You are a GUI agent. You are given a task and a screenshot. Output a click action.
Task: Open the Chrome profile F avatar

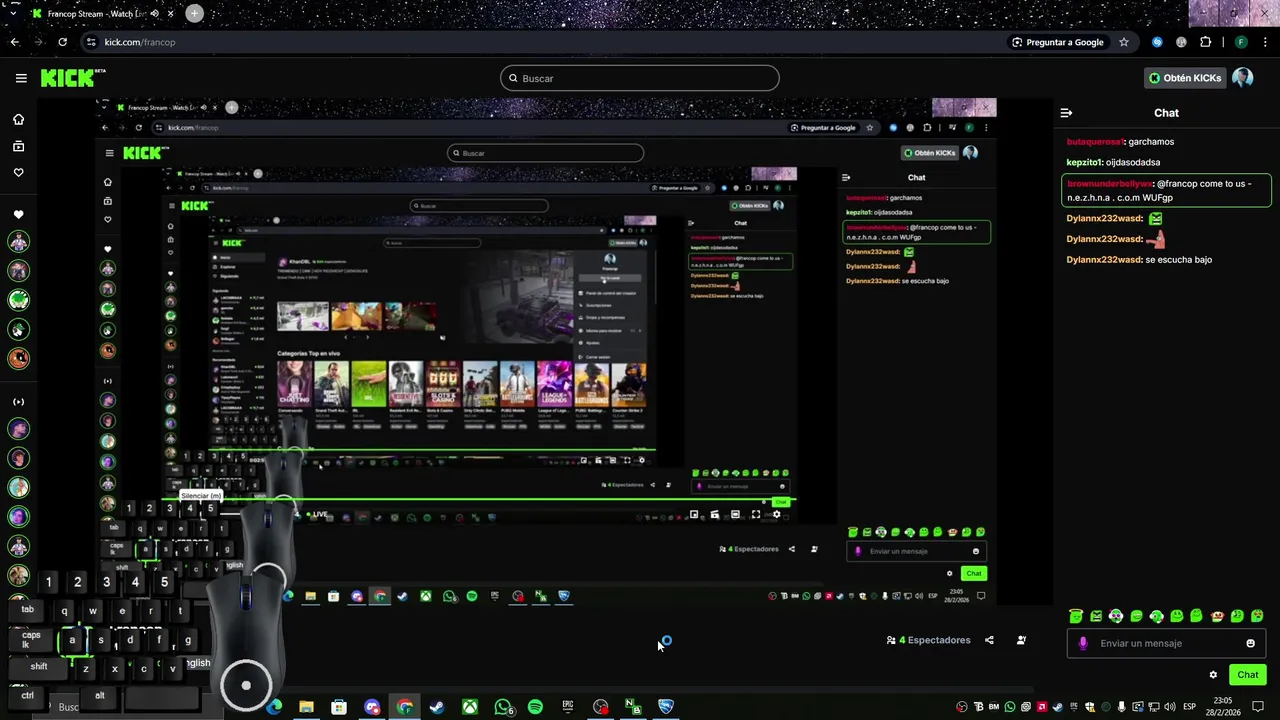(1241, 42)
